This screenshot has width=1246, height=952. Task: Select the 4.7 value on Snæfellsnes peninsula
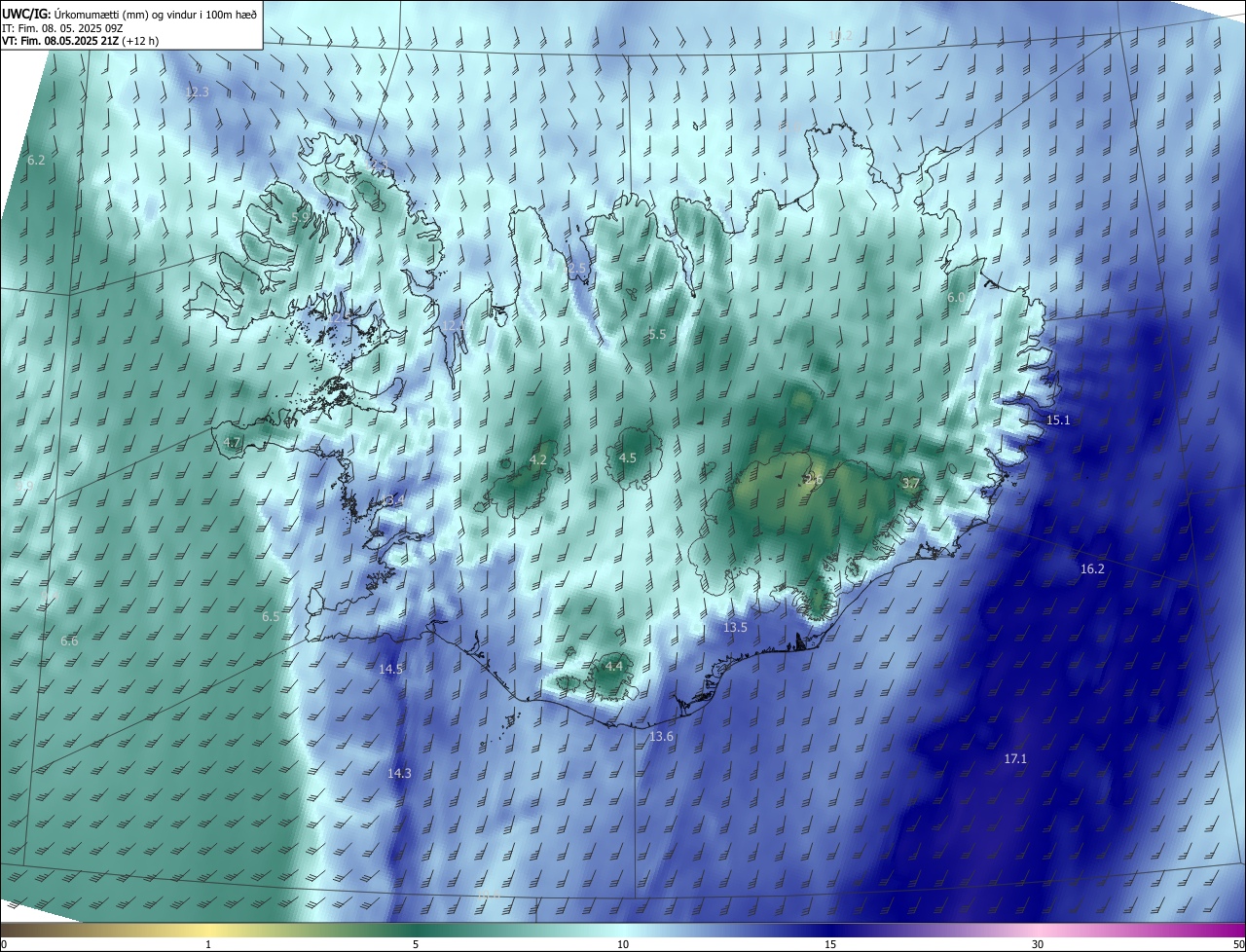click(232, 442)
